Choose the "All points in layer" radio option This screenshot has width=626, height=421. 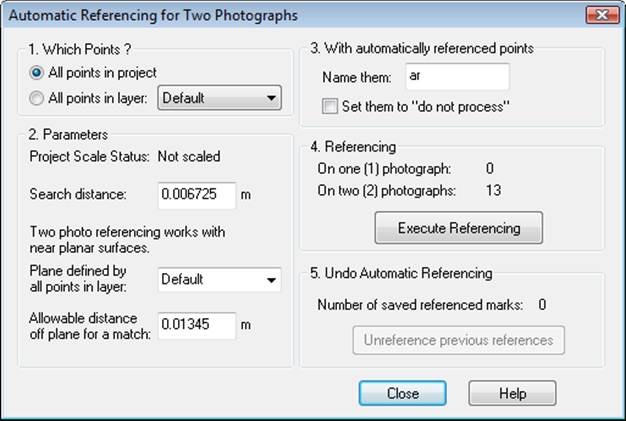tap(37, 98)
